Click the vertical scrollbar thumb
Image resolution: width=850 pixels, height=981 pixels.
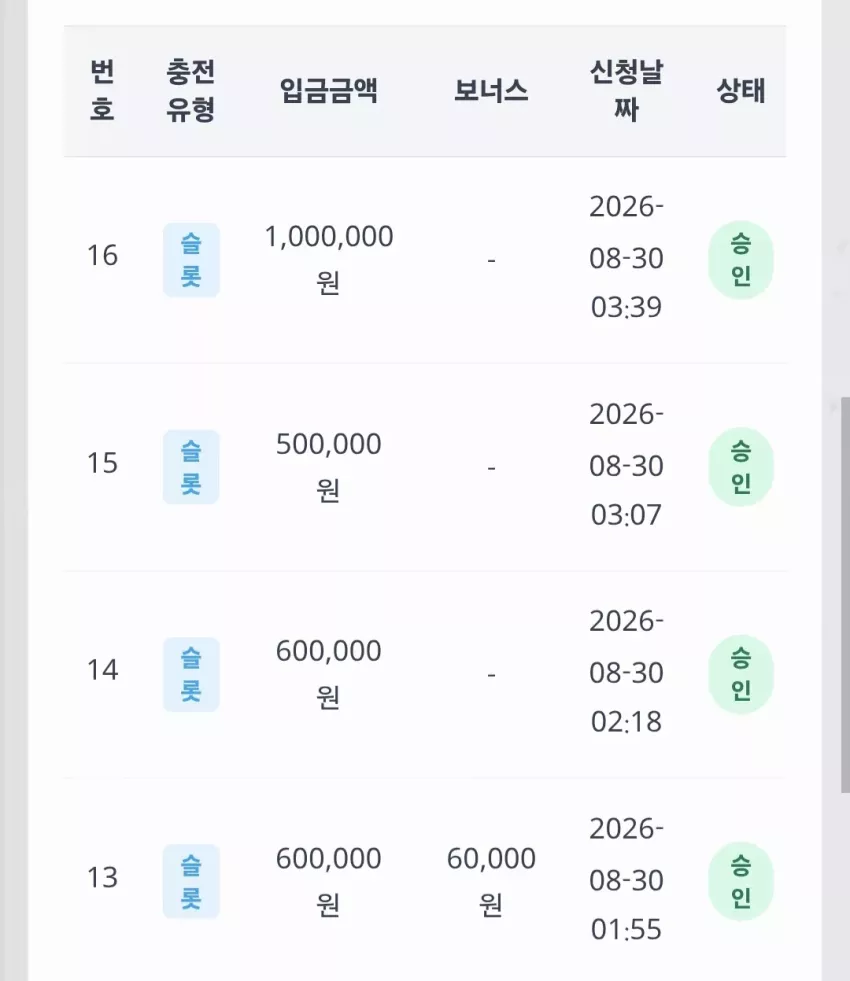[845, 594]
